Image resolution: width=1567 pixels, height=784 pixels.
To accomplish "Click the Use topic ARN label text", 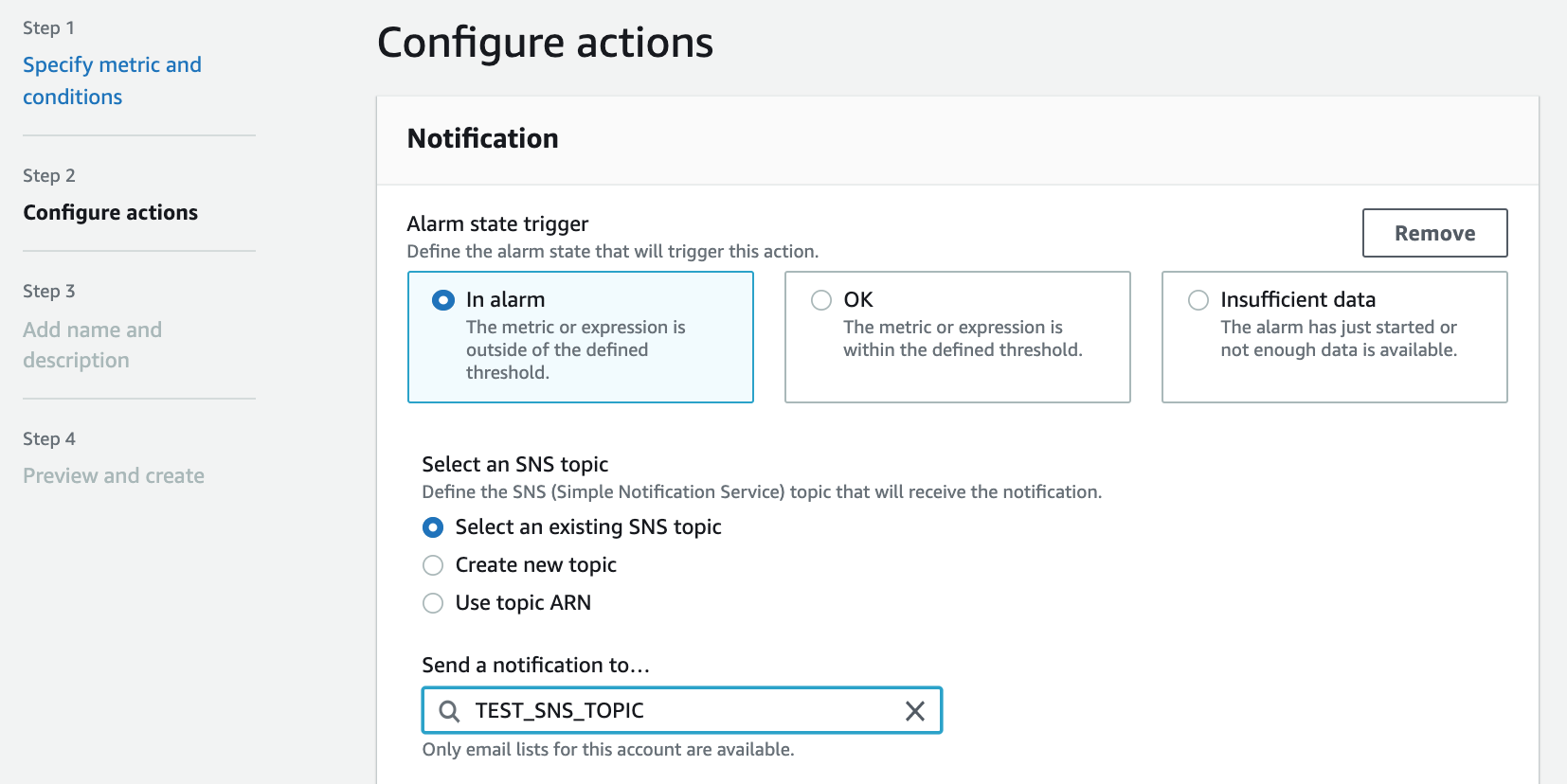I will (x=523, y=603).
